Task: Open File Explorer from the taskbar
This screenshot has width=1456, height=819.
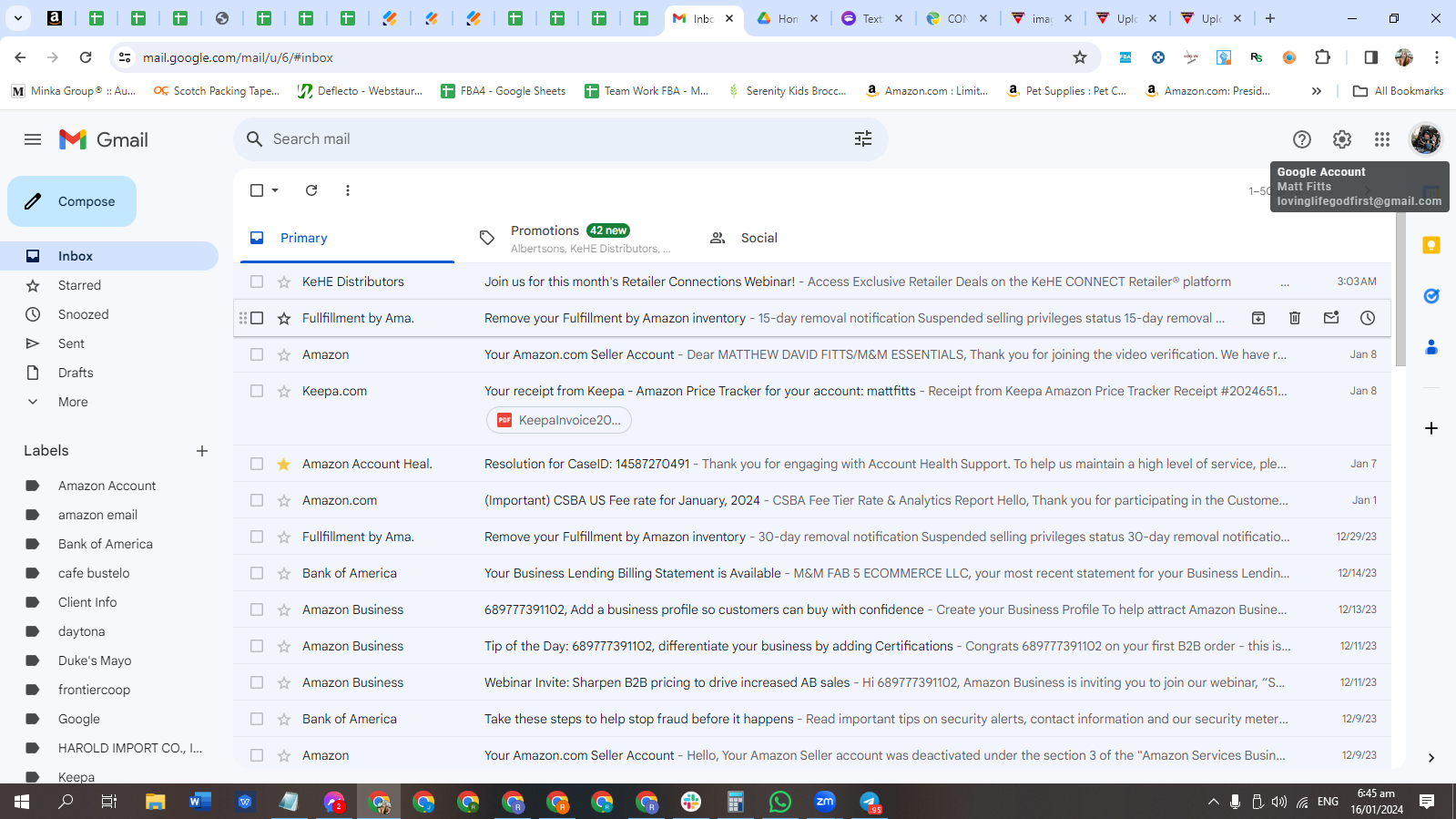Action: [156, 802]
